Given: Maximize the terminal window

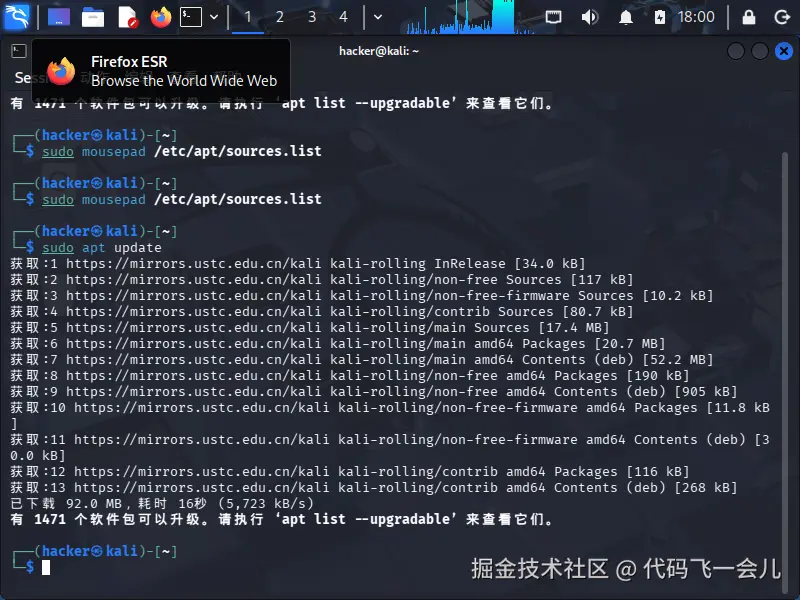Looking at the screenshot, I should pos(760,51).
